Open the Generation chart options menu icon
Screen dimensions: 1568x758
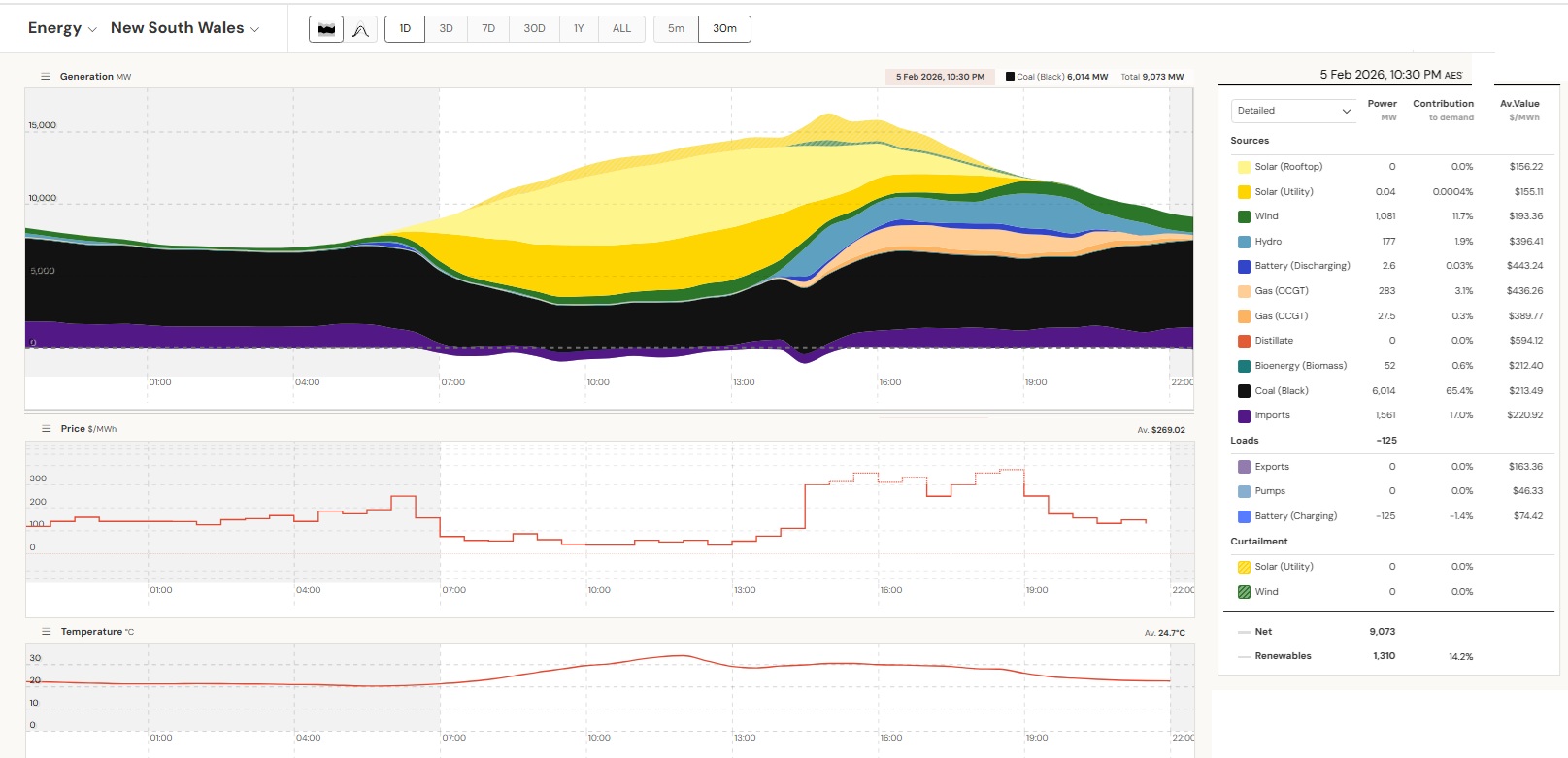[45, 77]
